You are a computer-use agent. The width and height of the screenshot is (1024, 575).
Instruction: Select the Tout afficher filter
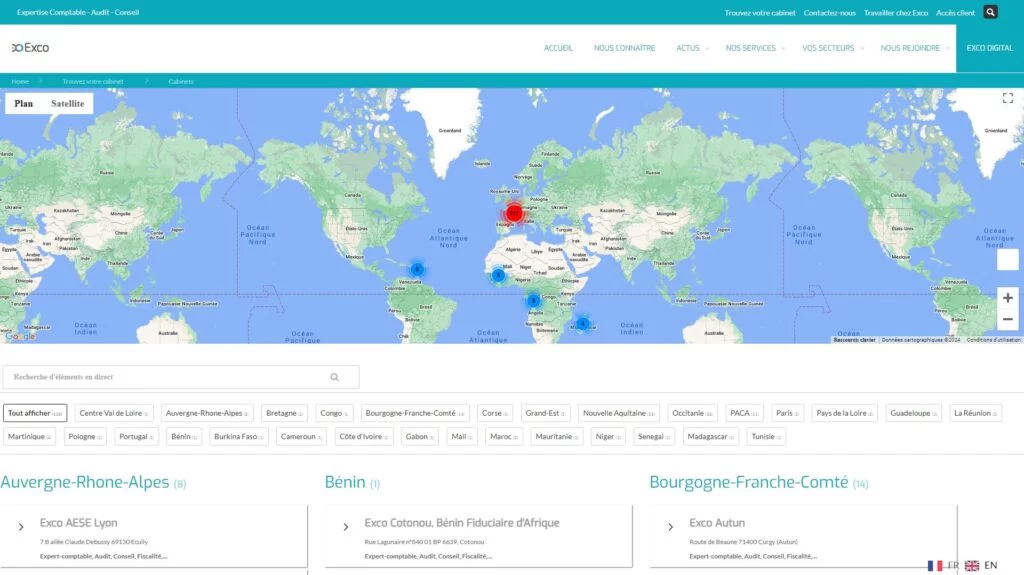tap(35, 413)
